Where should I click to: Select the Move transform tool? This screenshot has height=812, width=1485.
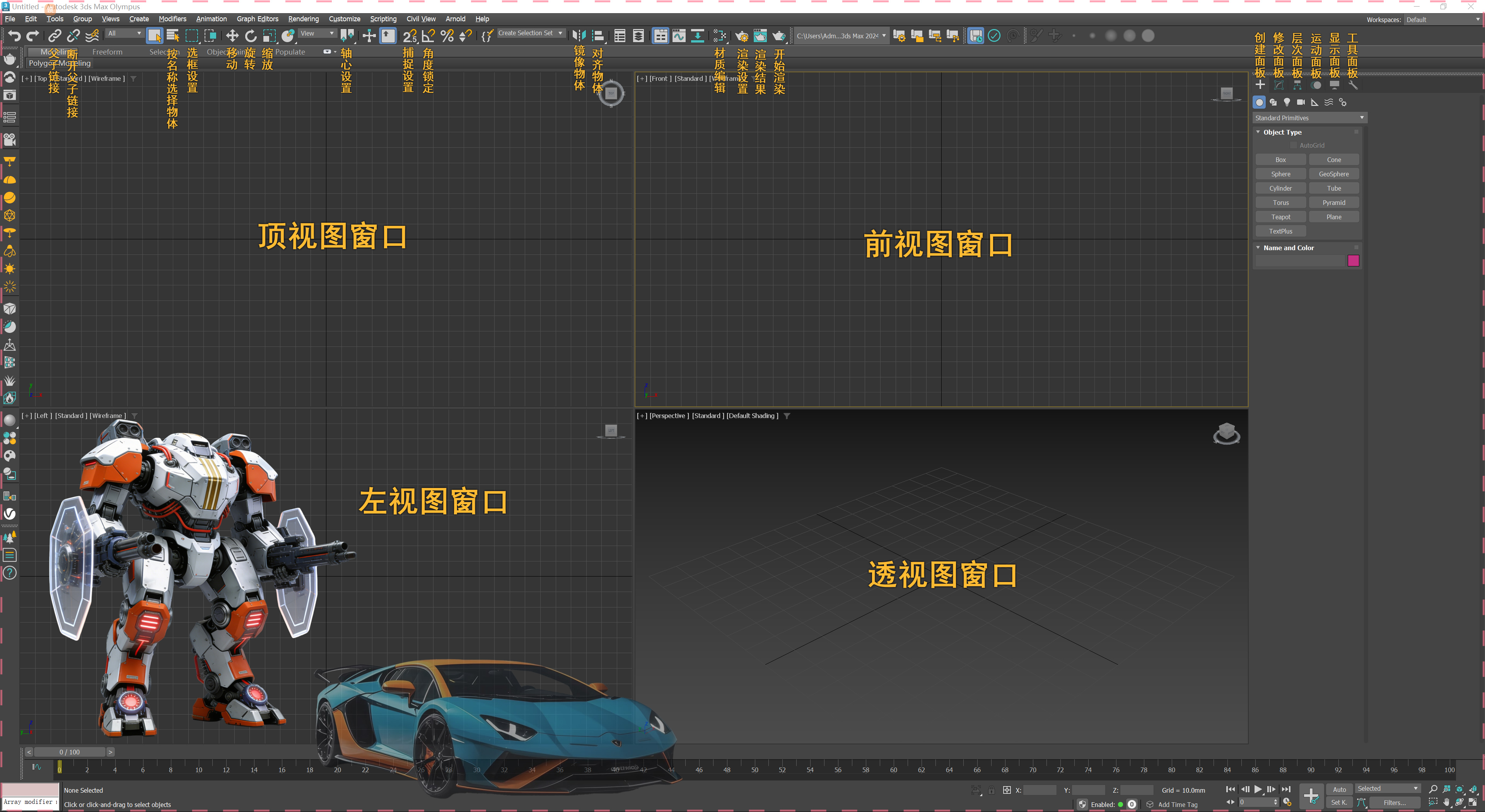pos(232,36)
